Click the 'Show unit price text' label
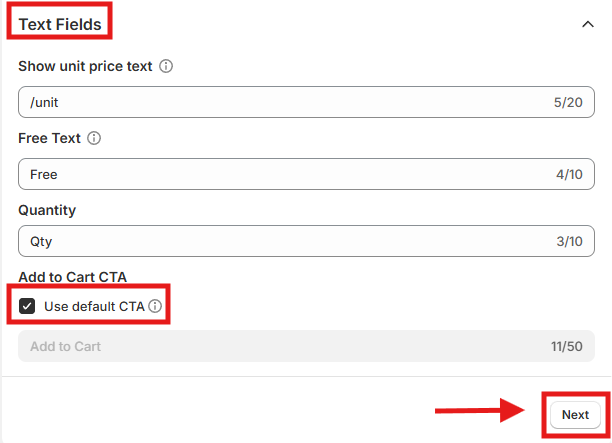612x443 pixels. 85,67
